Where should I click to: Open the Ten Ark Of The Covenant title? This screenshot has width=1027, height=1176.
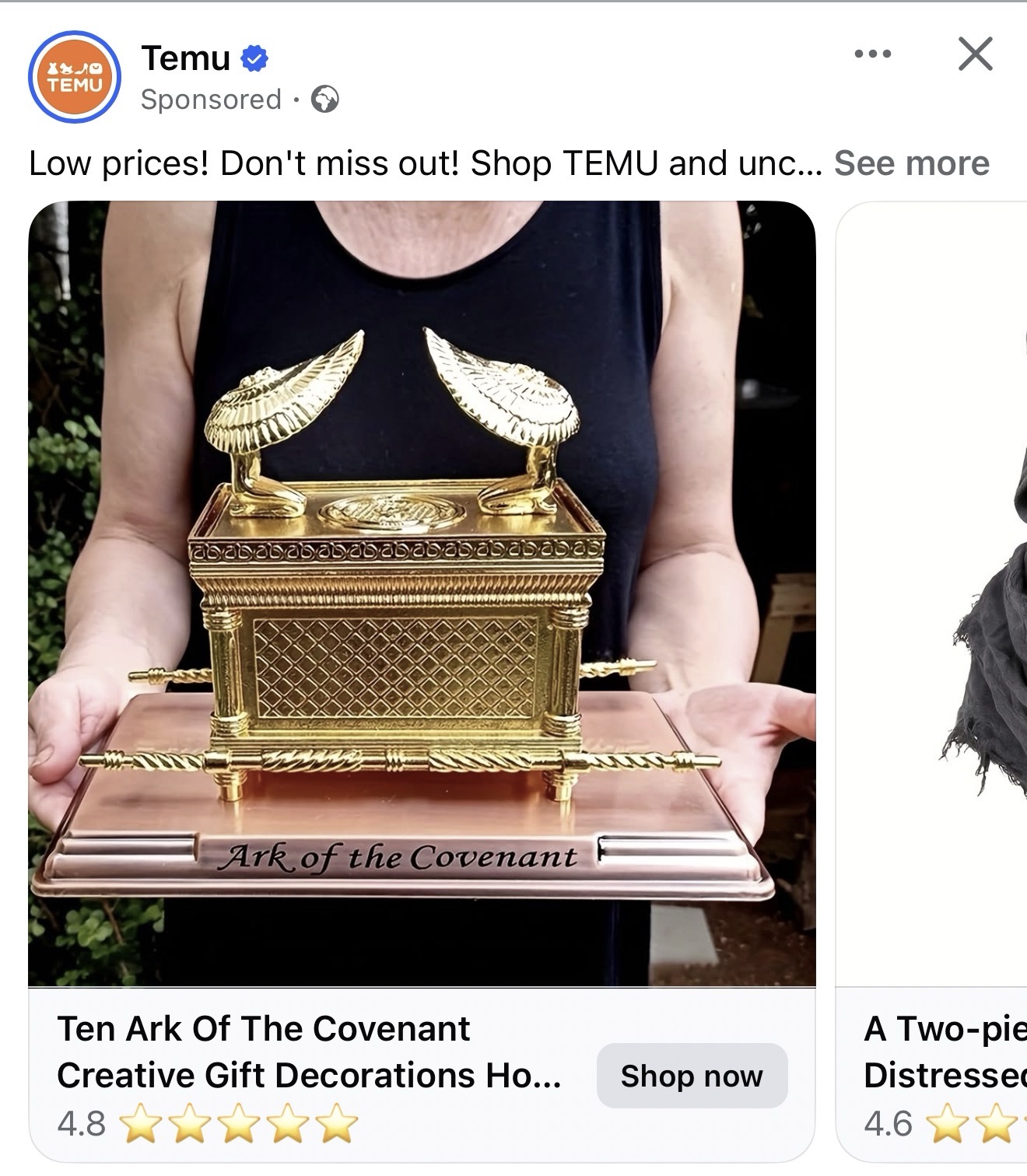[309, 1052]
